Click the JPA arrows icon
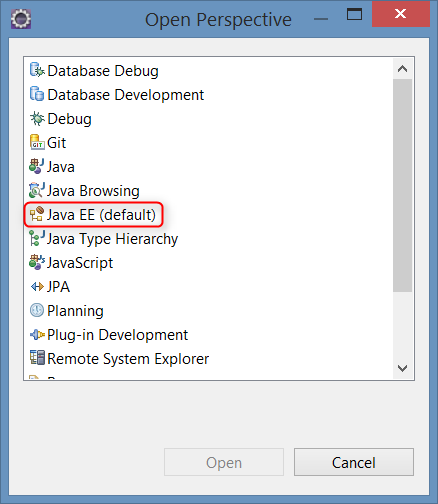This screenshot has height=504, width=438. coord(37,286)
